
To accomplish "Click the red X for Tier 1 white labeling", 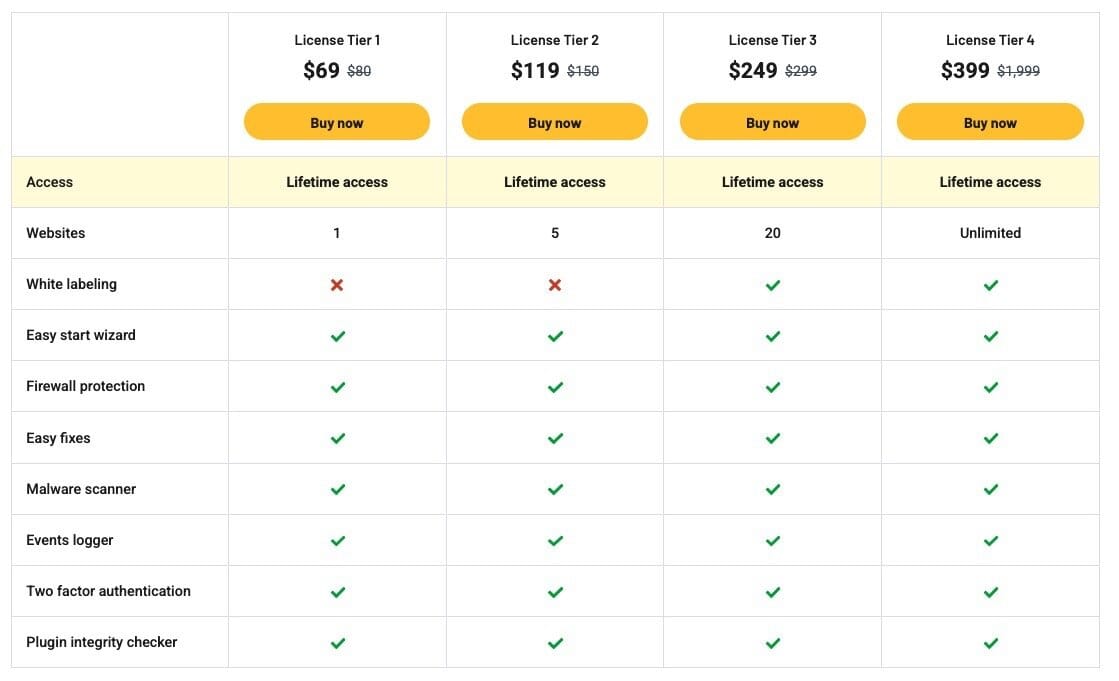I will click(x=337, y=285).
